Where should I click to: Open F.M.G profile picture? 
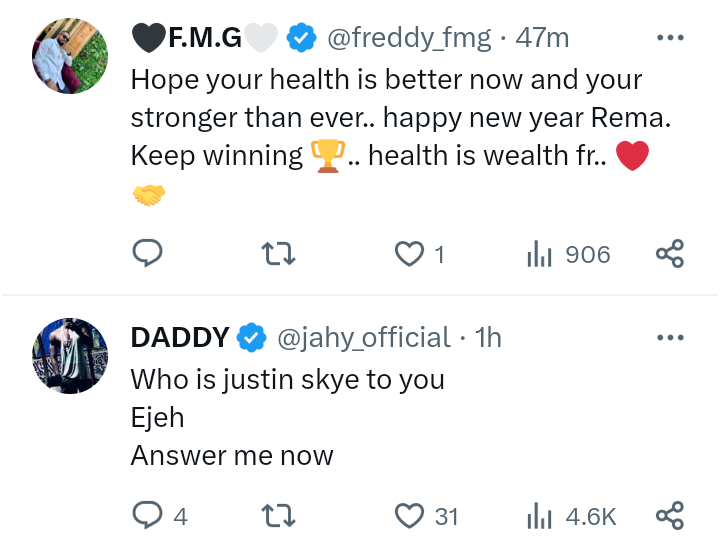click(x=70, y=54)
